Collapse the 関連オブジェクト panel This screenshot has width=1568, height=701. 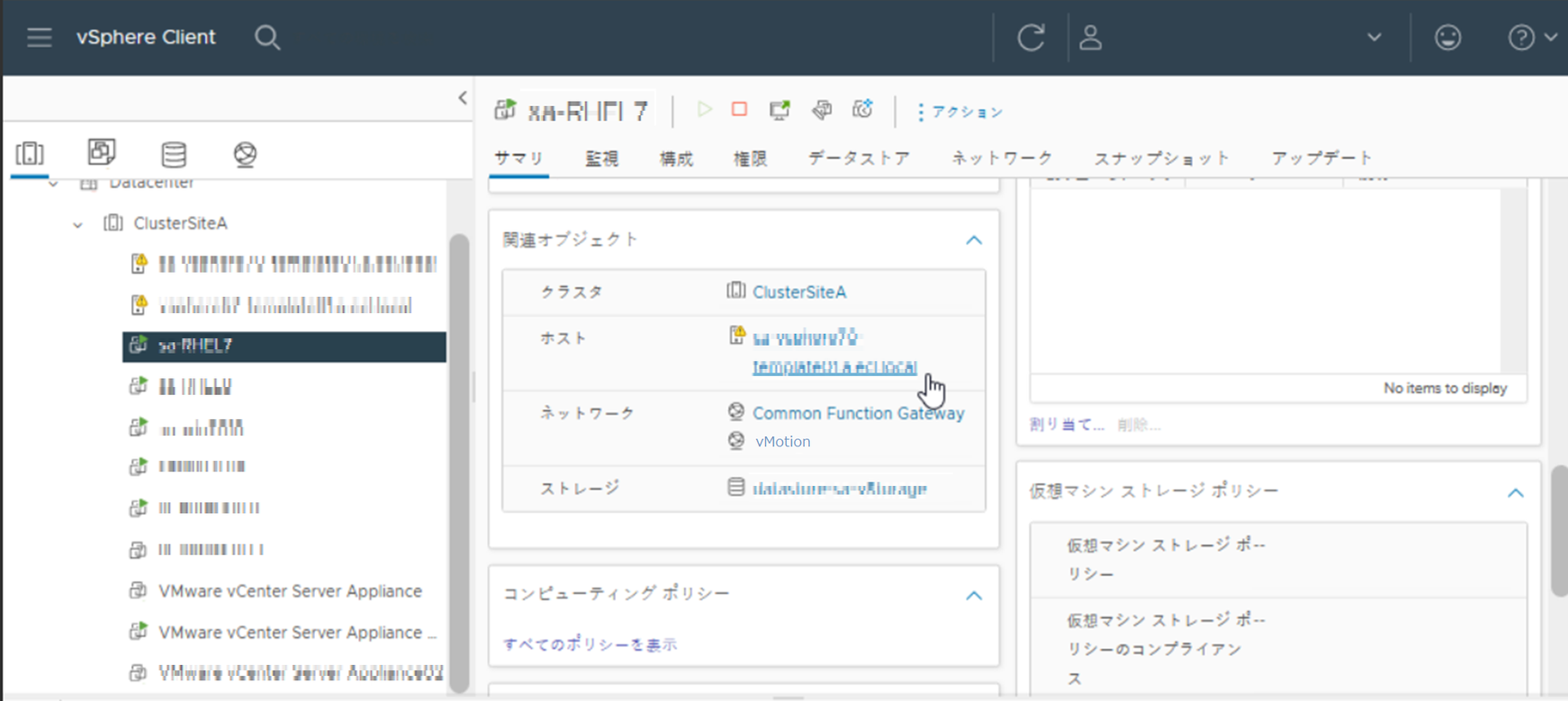tap(974, 240)
